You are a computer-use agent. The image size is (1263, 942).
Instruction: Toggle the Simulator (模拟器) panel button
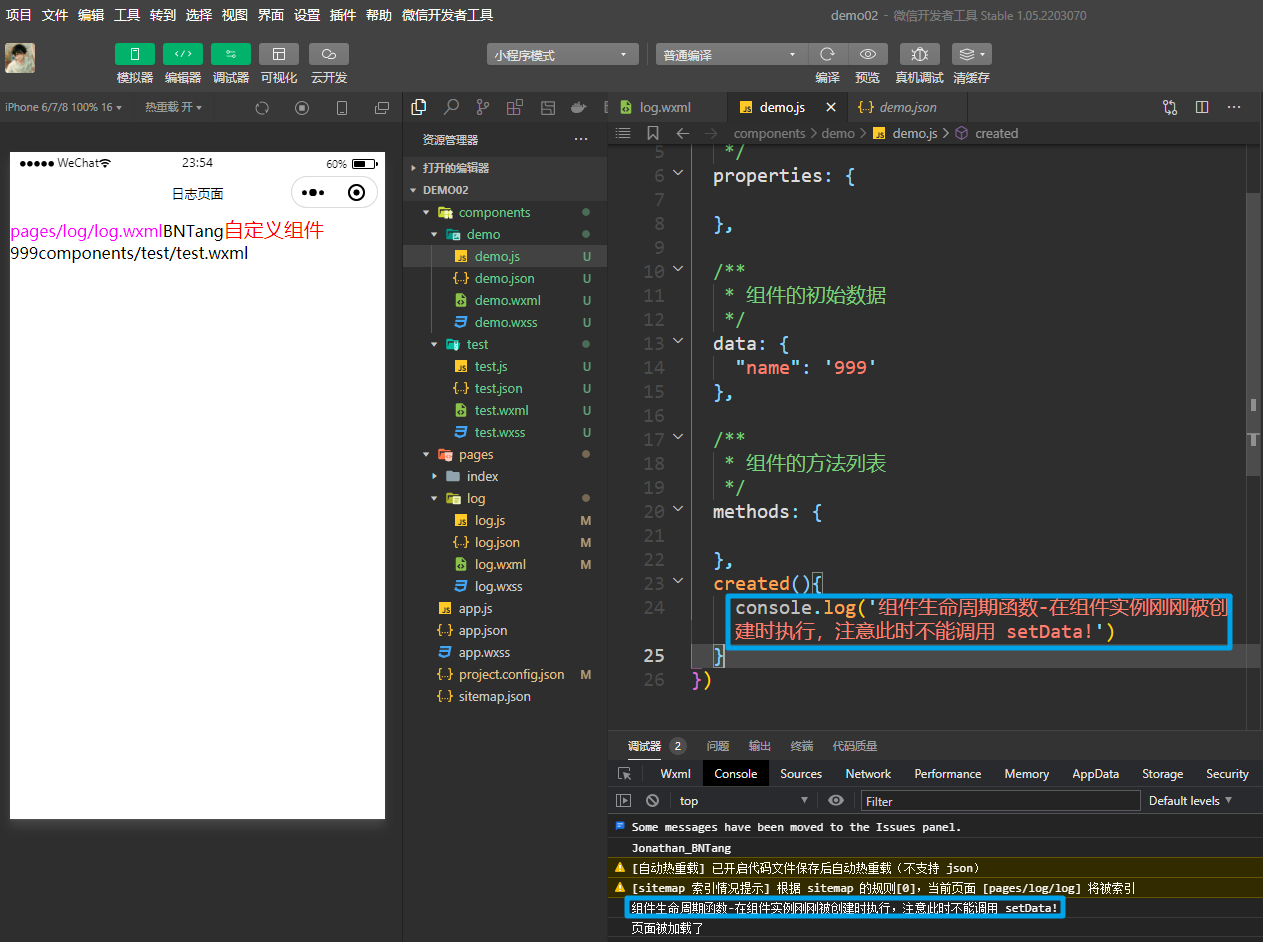[x=135, y=54]
